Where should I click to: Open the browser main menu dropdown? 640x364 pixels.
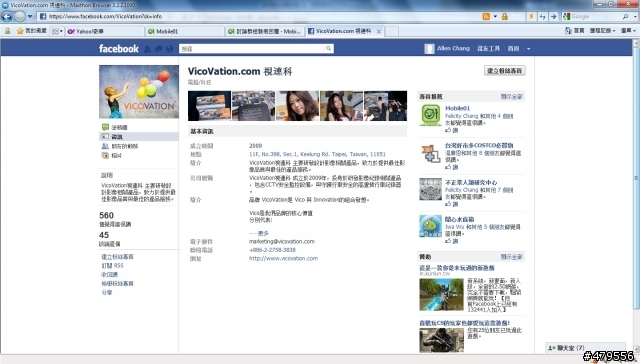(x=628, y=31)
